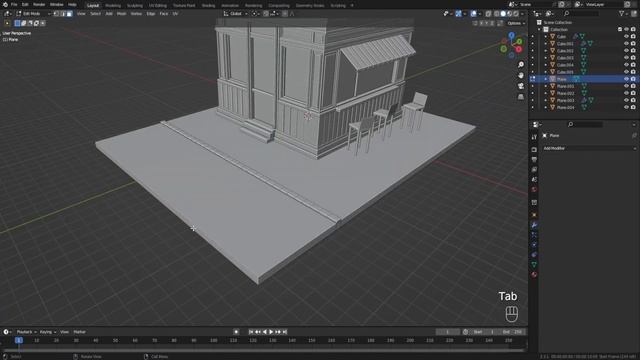Switch to the Layout workspace tab
This screenshot has height=360, width=640.
[x=93, y=5]
